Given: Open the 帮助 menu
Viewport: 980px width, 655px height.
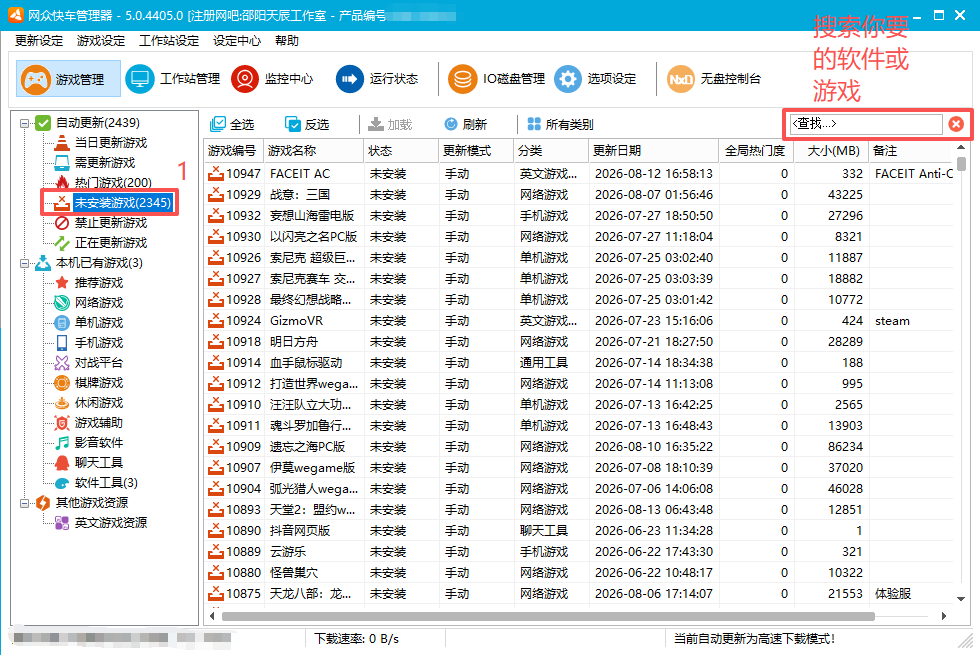Looking at the screenshot, I should (x=287, y=41).
